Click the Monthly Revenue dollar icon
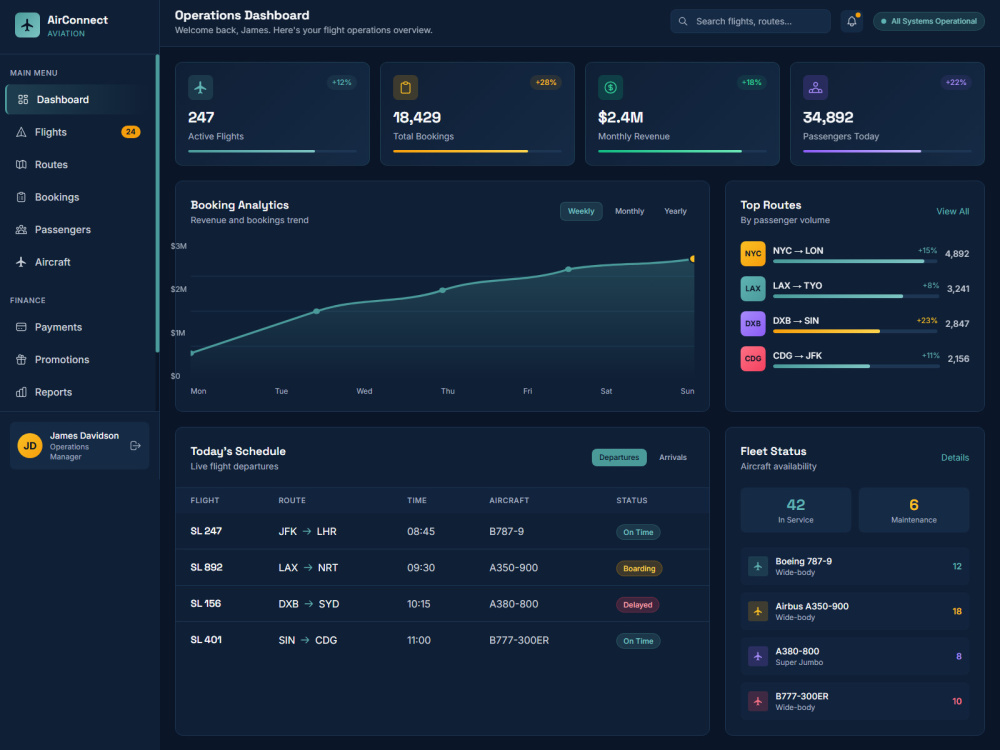 610,87
